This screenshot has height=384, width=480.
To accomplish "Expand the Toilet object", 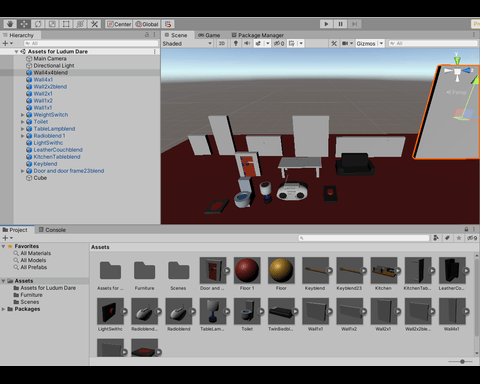I will click(23, 122).
